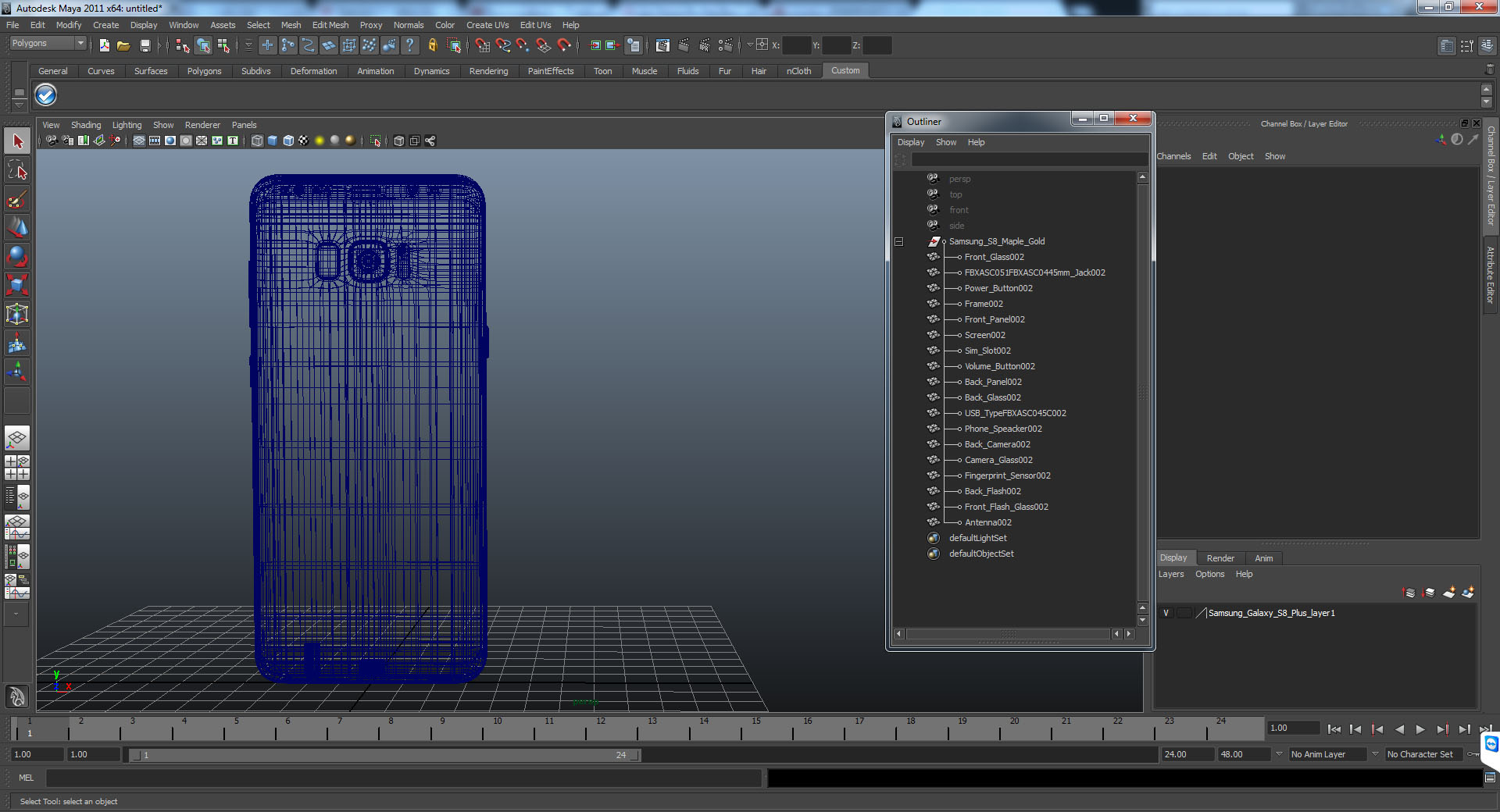Switch to Persp/Graph Editor layout
This screenshot has height=812, width=1500.
pyautogui.click(x=17, y=527)
